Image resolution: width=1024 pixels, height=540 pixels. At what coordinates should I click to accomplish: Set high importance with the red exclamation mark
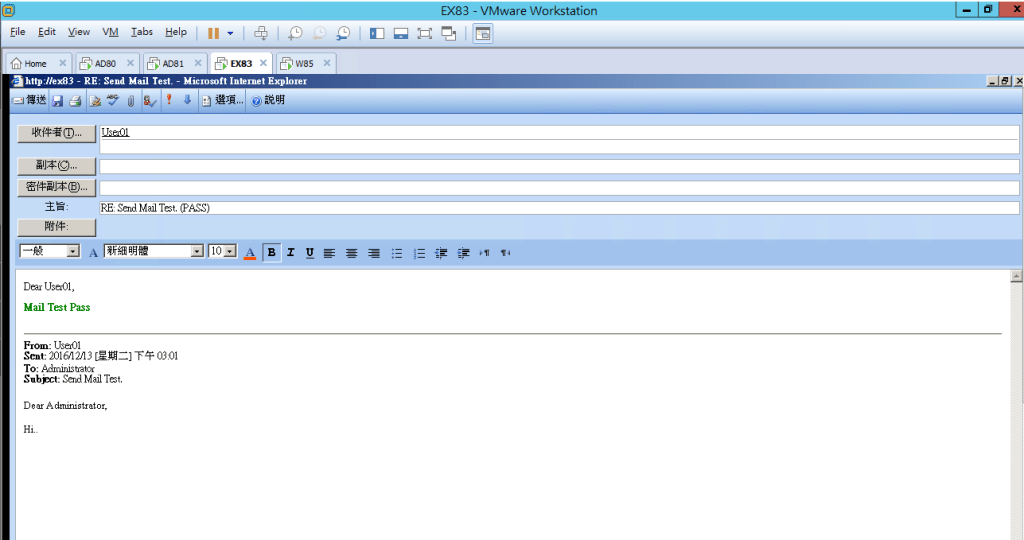click(x=169, y=100)
